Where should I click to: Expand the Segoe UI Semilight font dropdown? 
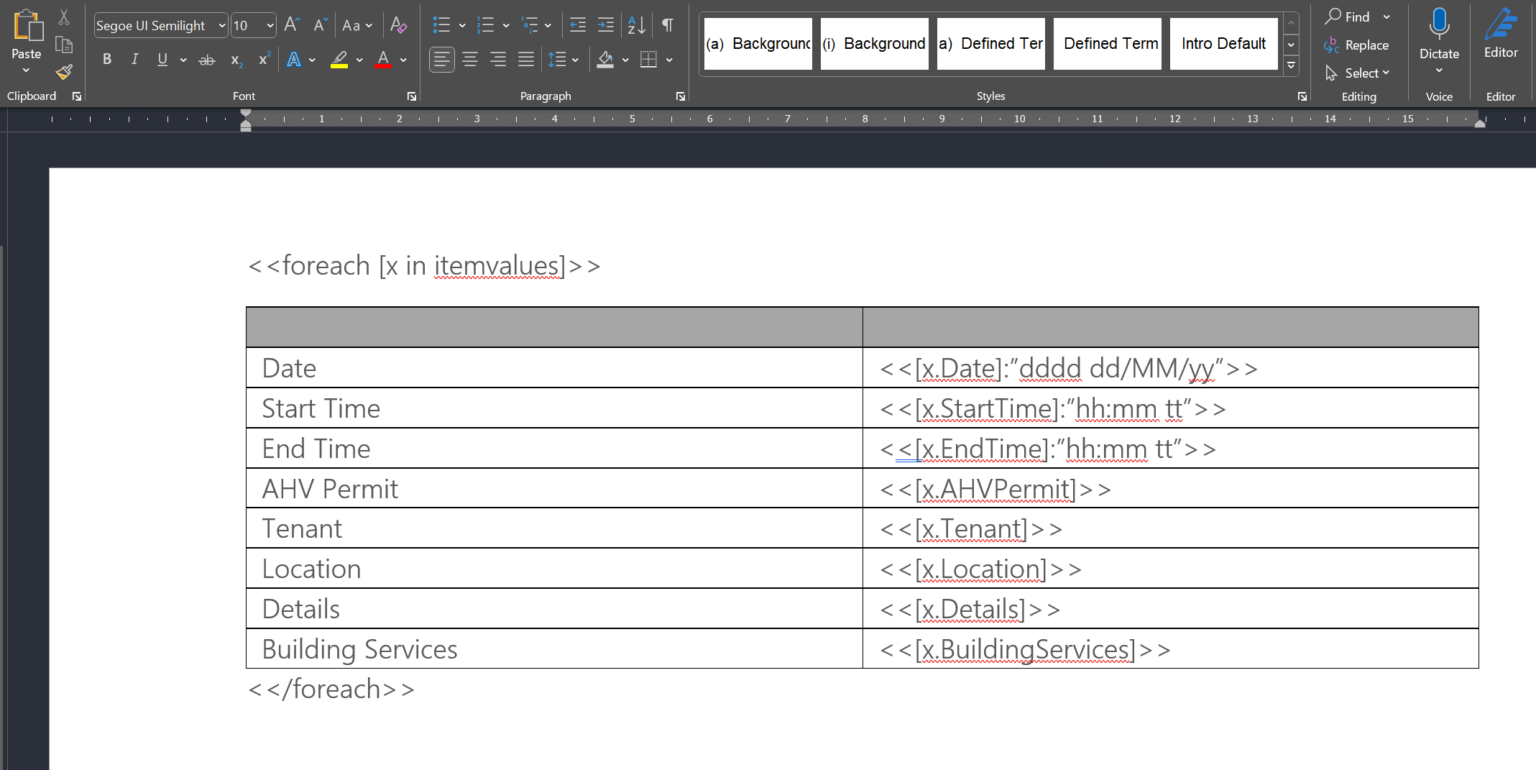(x=221, y=26)
